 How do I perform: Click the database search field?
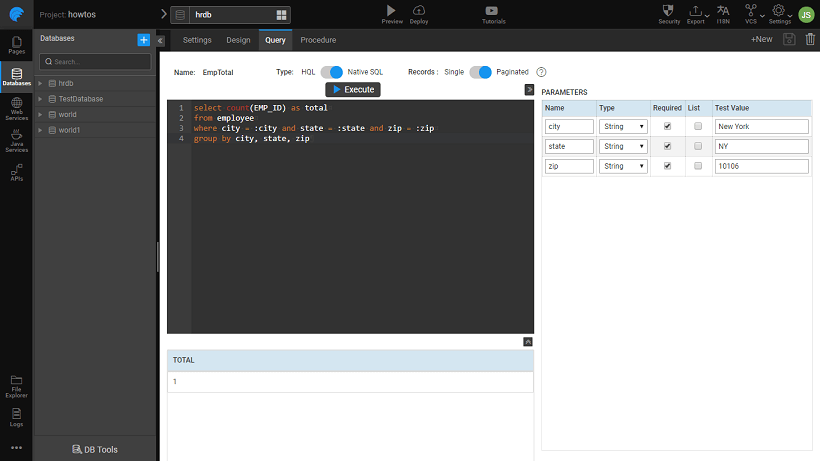95,62
